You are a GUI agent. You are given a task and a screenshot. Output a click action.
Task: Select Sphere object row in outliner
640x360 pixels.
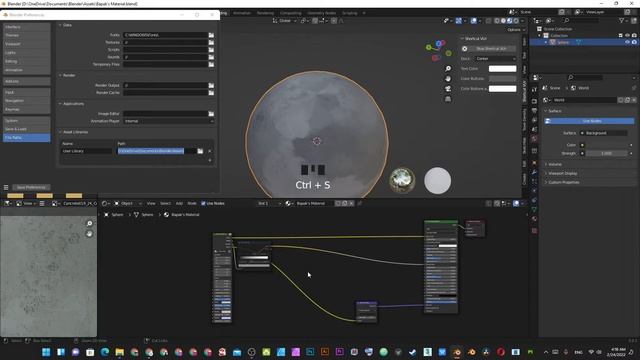584,42
